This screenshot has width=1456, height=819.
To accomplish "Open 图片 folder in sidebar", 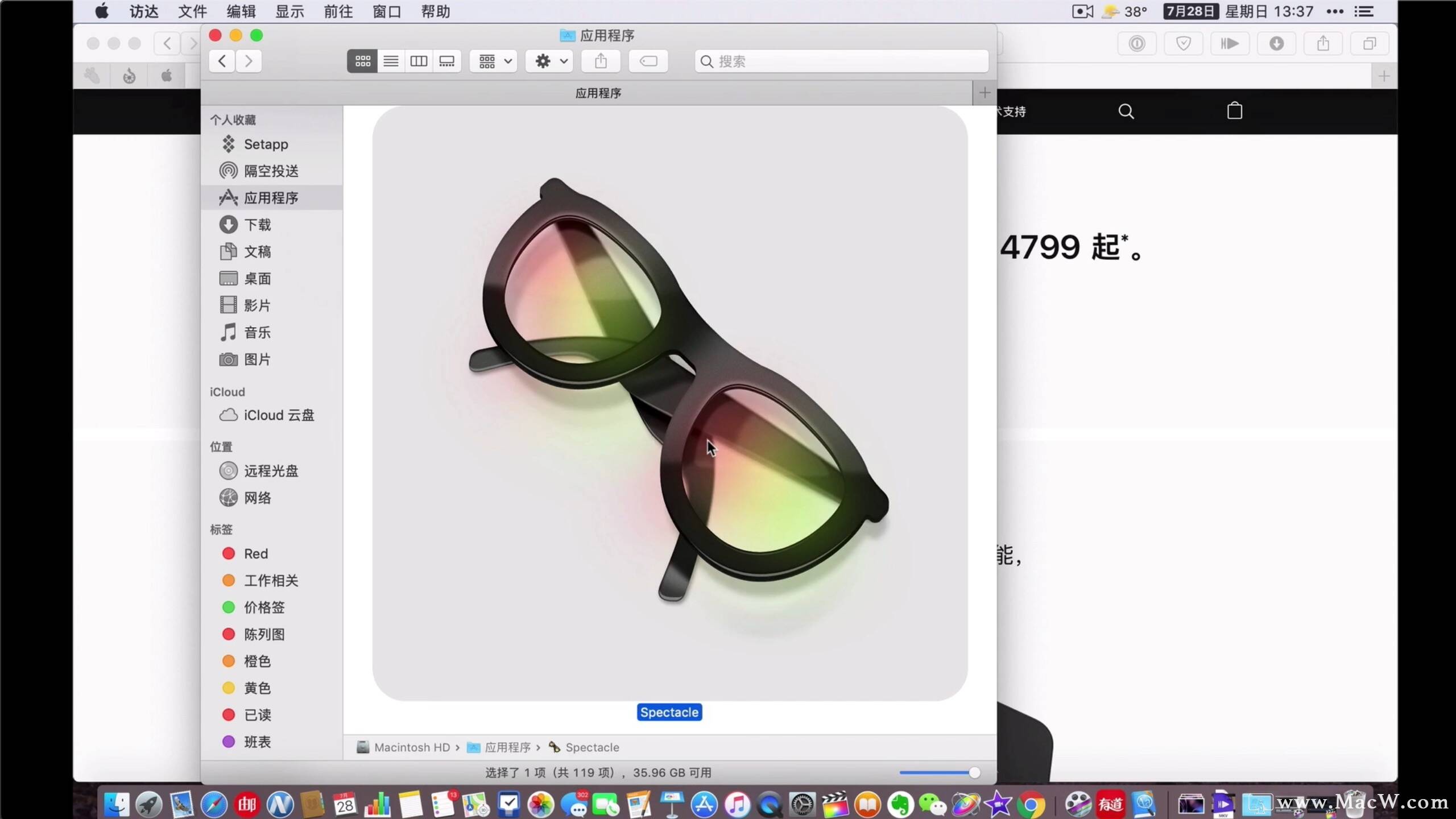I will tap(272, 359).
